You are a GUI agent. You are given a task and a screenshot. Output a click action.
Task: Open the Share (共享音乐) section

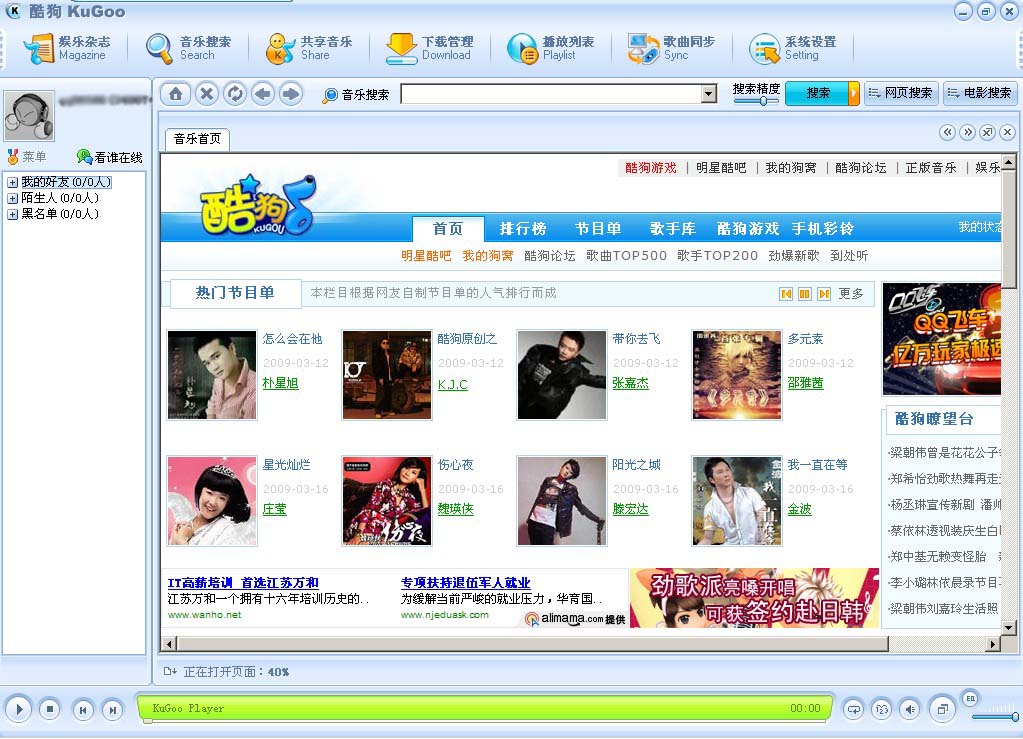(309, 48)
